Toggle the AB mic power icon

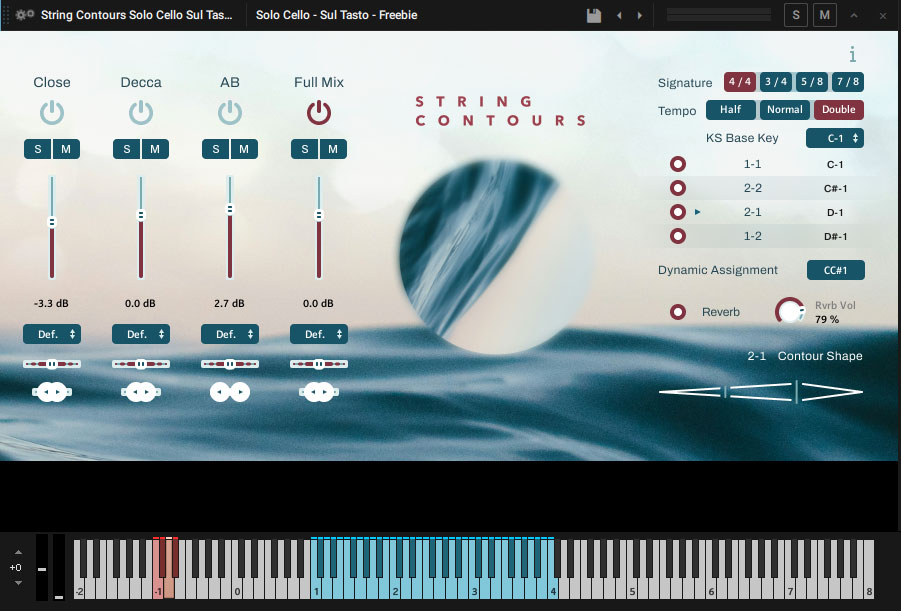click(230, 113)
